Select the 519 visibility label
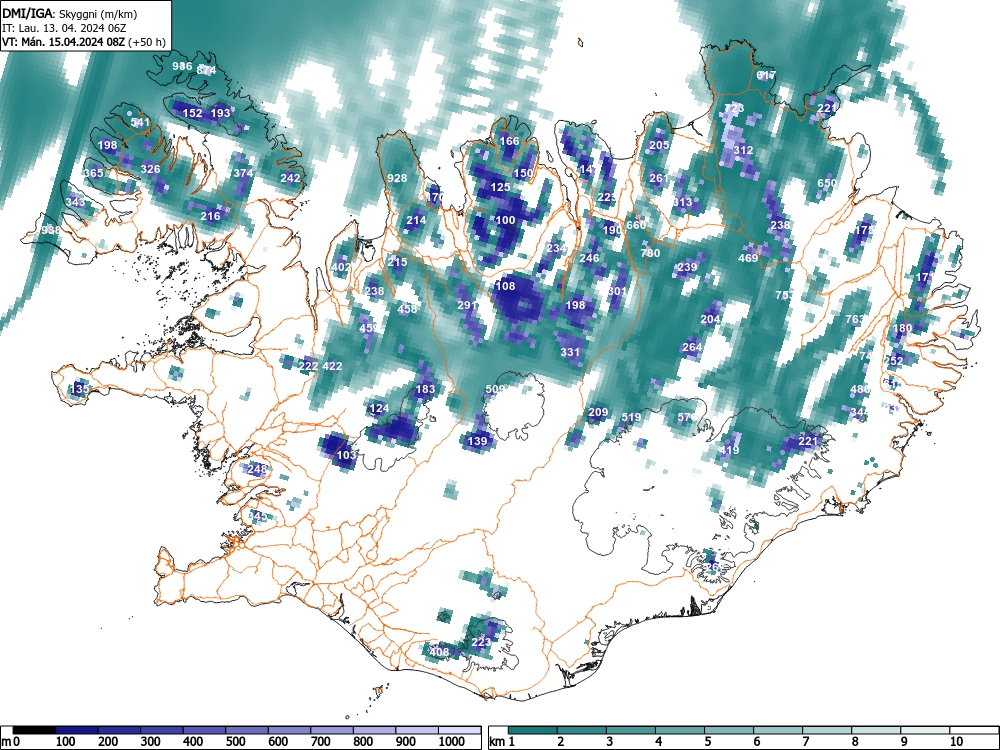This screenshot has width=1000, height=750. tap(631, 418)
